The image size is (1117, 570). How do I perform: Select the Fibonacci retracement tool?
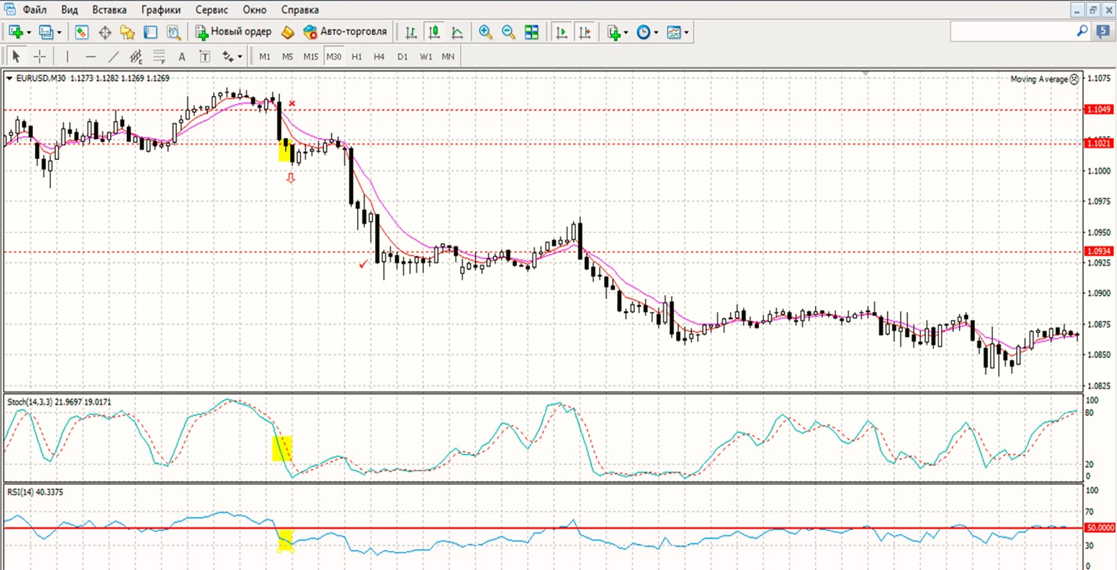(x=159, y=57)
